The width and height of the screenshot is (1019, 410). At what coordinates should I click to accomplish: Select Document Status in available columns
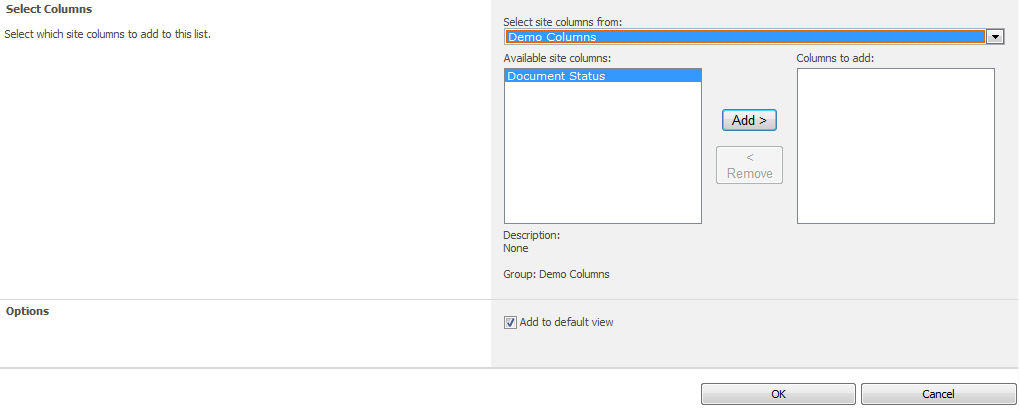[x=556, y=76]
